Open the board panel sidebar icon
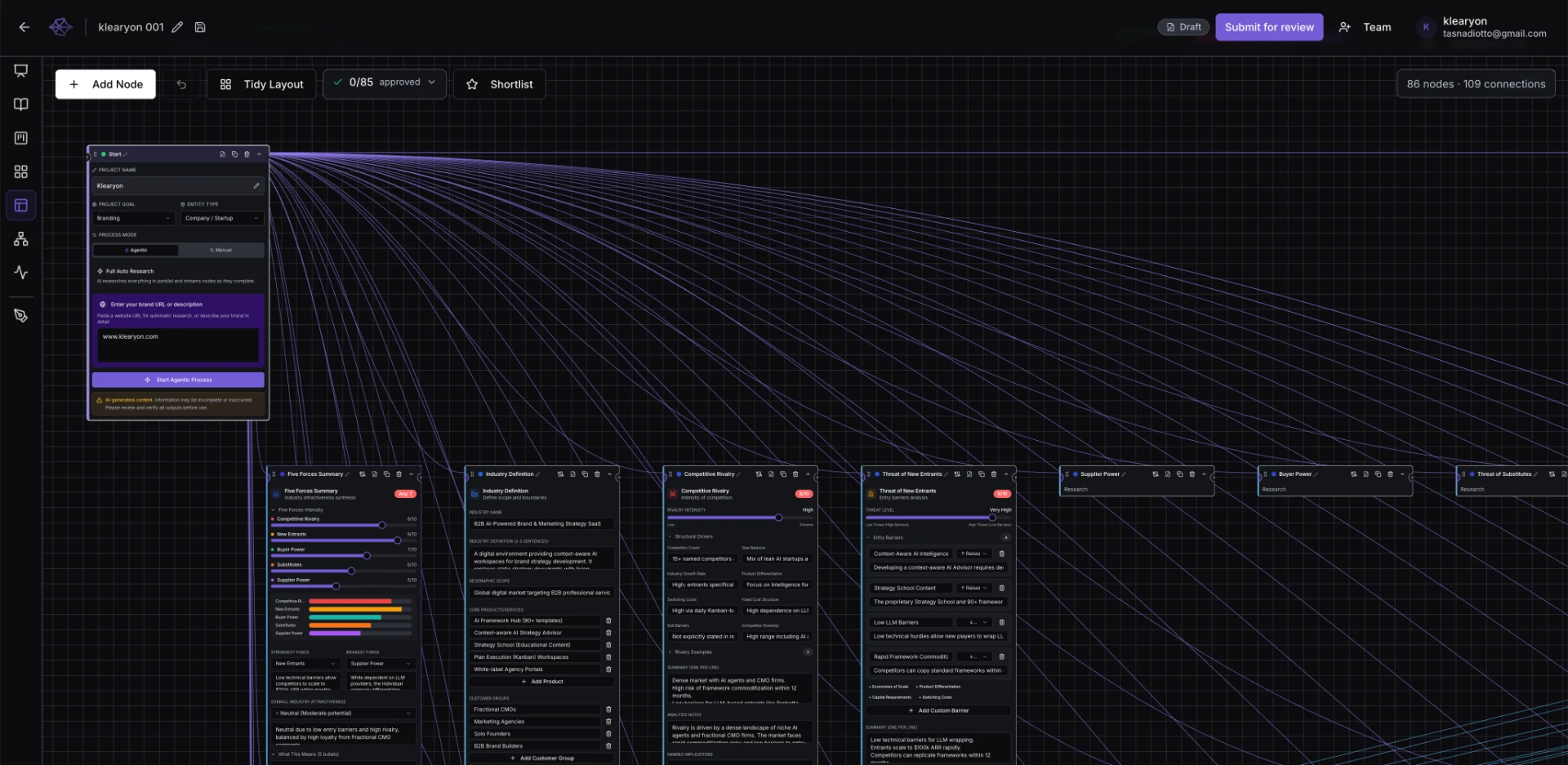This screenshot has height=765, width=1568. [21, 138]
